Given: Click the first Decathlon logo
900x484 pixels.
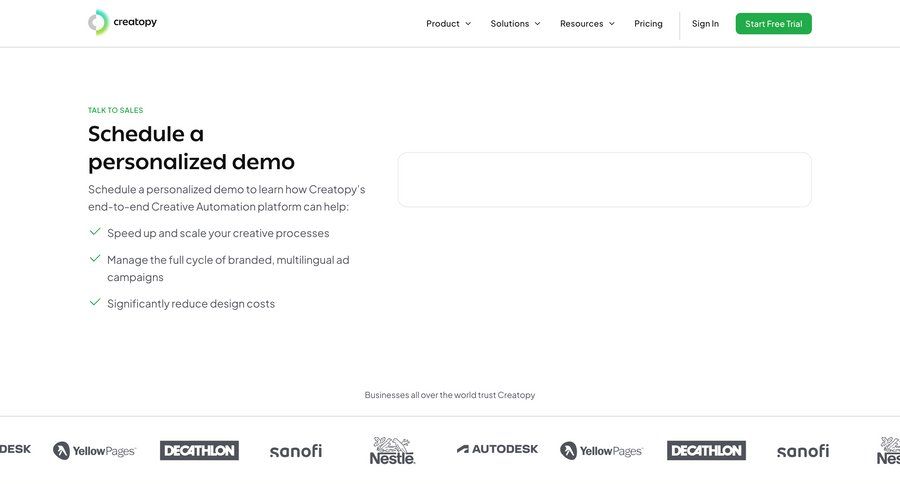Looking at the screenshot, I should coord(199,451).
